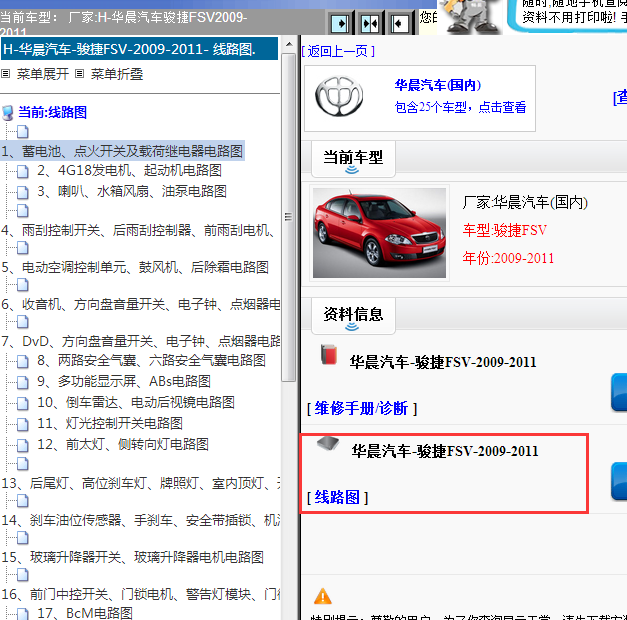This screenshot has width=627, height=620.
Task: Open 2、4G18发电机、起动机电路图
Action: (x=130, y=171)
